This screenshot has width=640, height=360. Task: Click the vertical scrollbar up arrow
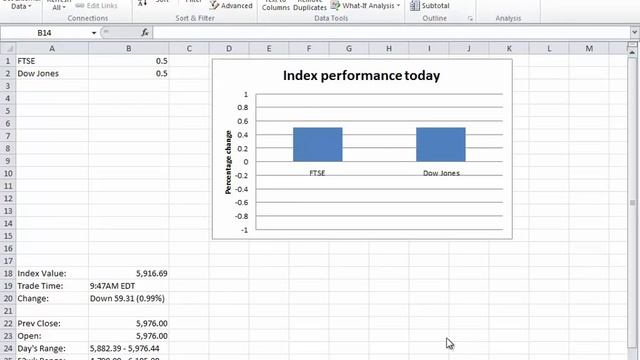pos(632,53)
